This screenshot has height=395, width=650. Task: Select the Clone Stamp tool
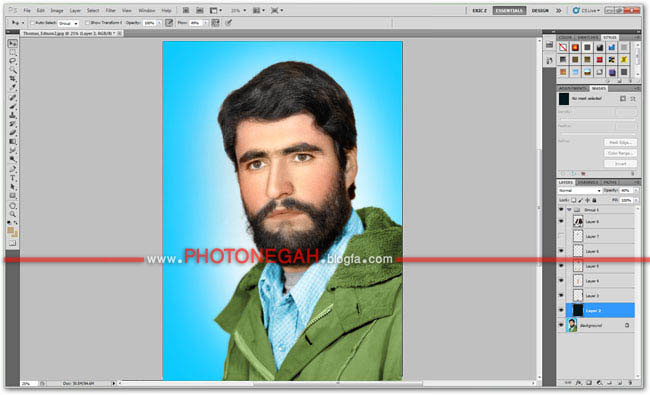pos(13,115)
